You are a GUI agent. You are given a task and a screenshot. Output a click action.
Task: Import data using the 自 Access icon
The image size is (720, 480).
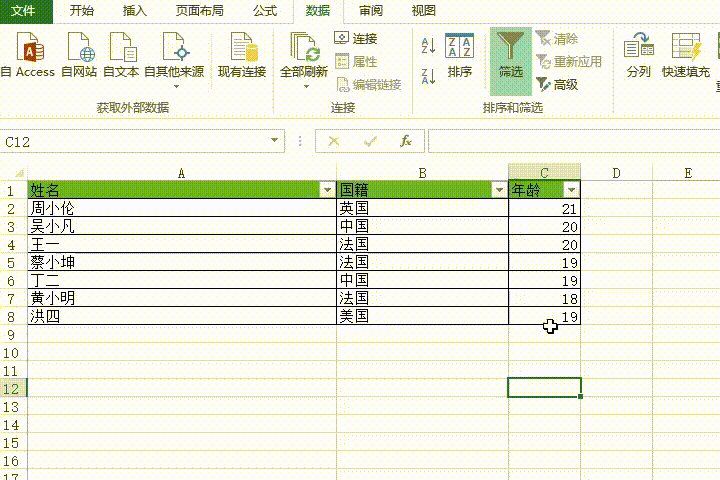(x=29, y=55)
